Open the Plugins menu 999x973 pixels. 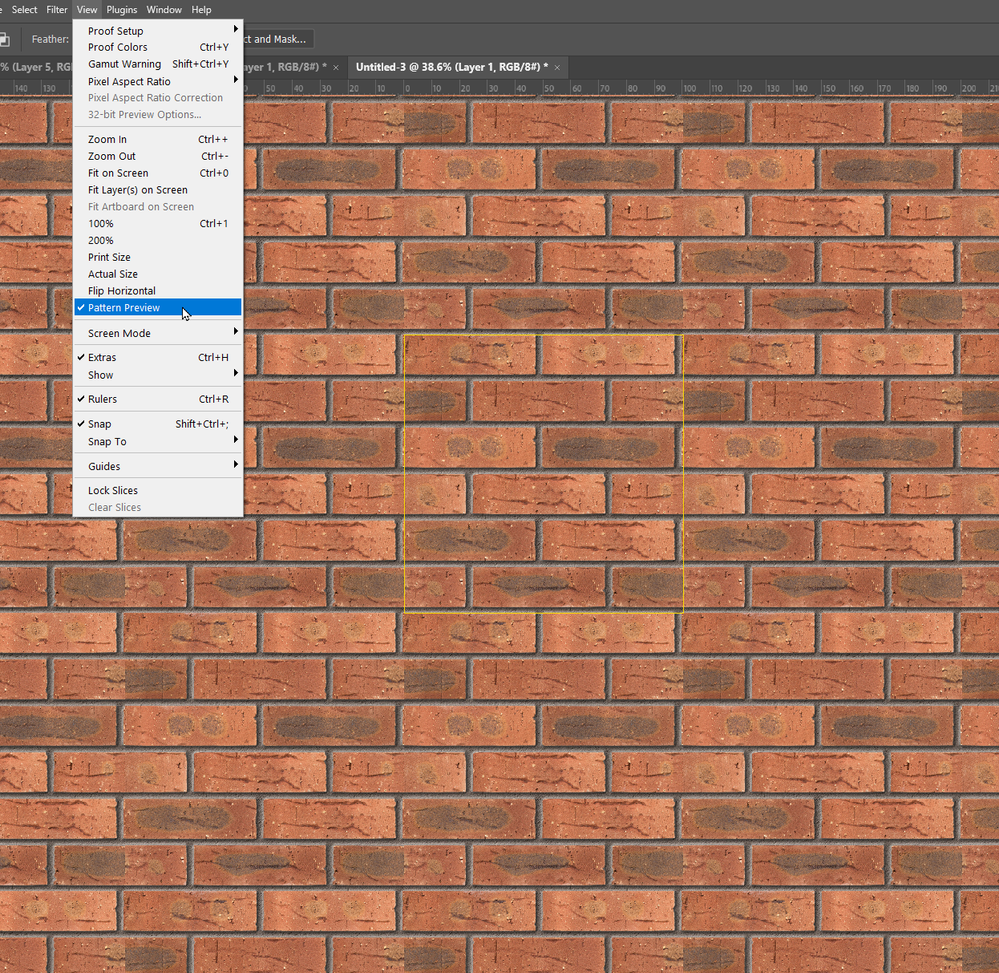coord(122,10)
